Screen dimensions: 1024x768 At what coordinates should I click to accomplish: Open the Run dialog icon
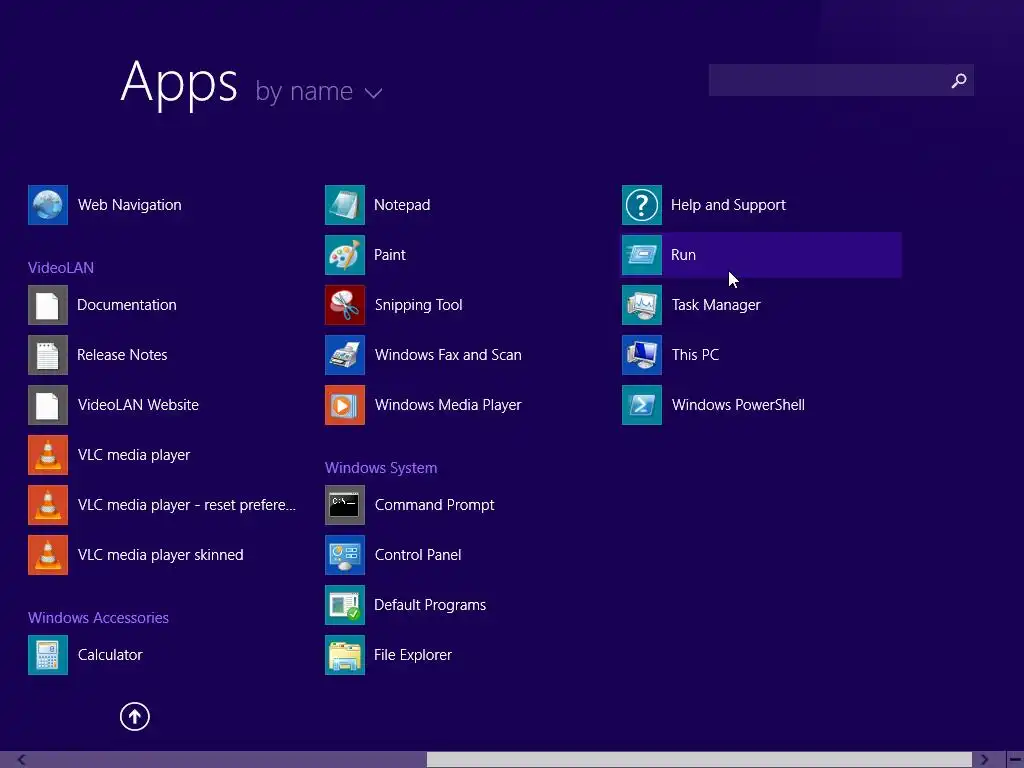point(642,255)
